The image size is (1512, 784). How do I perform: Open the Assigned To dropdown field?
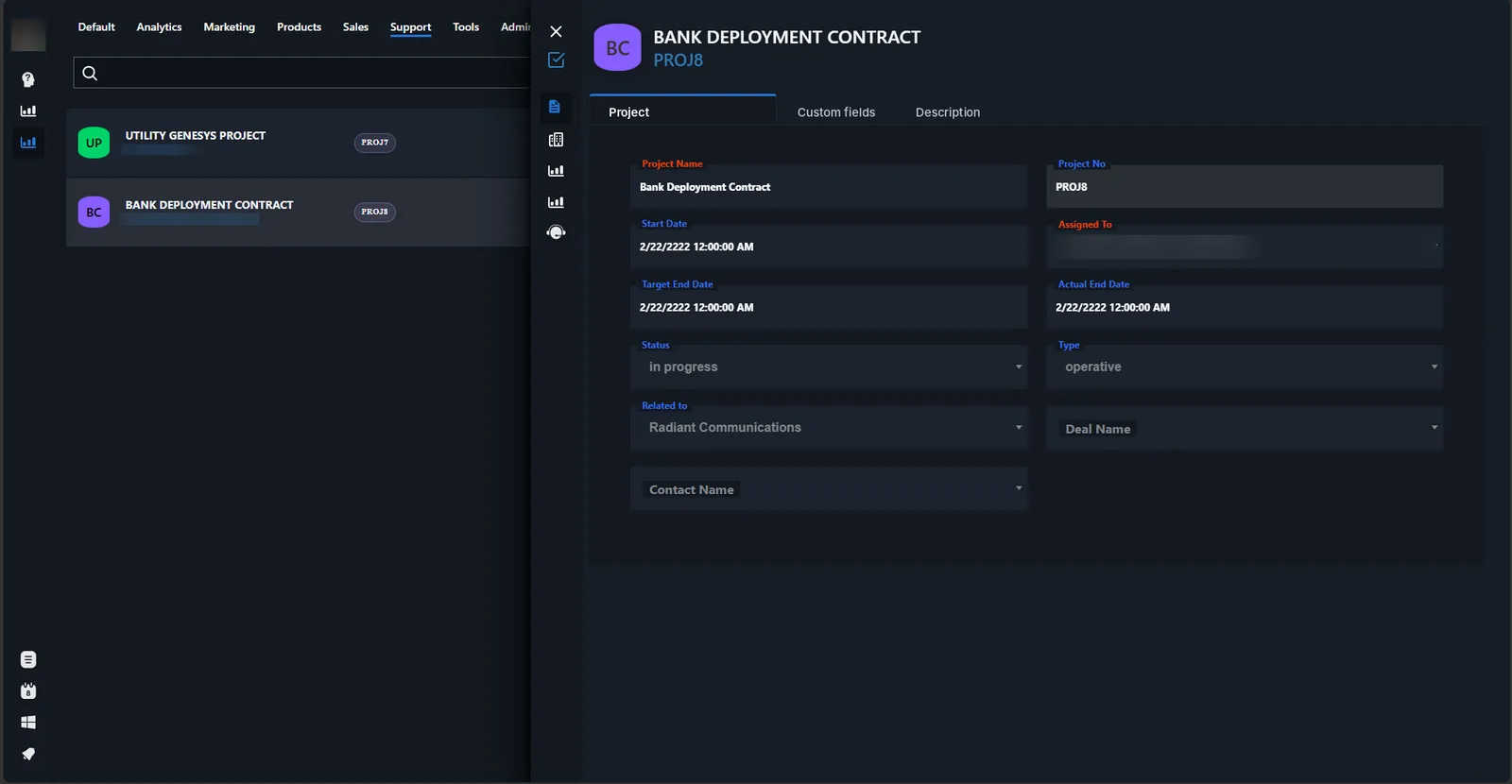1245,247
